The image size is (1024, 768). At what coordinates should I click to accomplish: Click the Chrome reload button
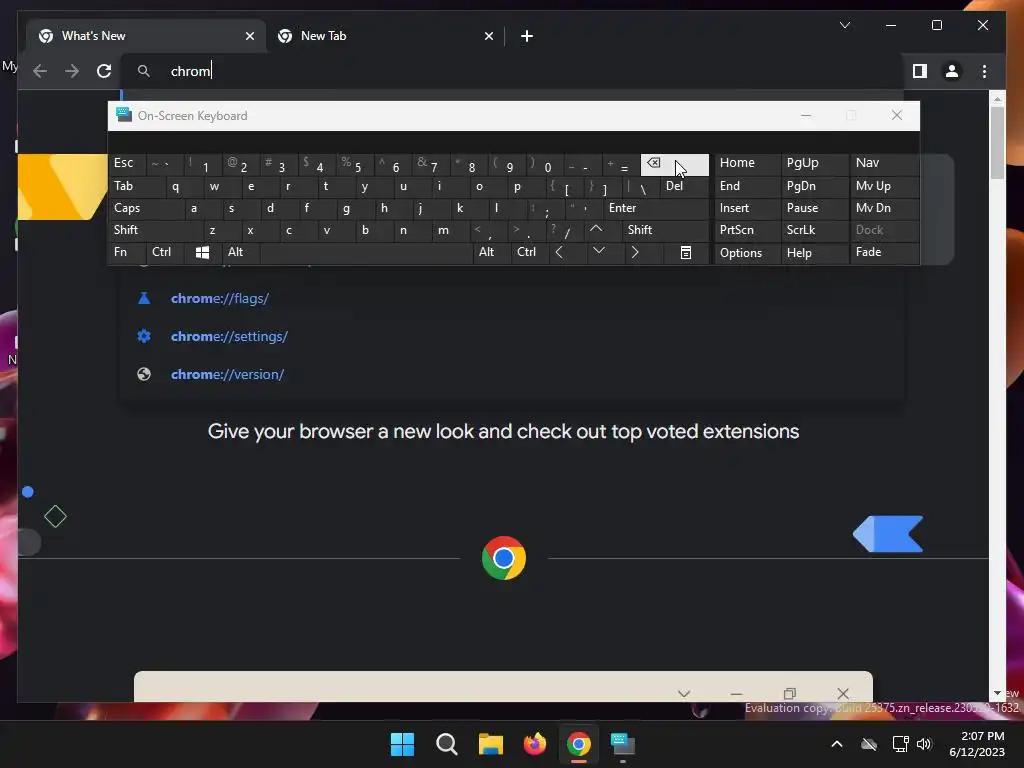tap(104, 71)
